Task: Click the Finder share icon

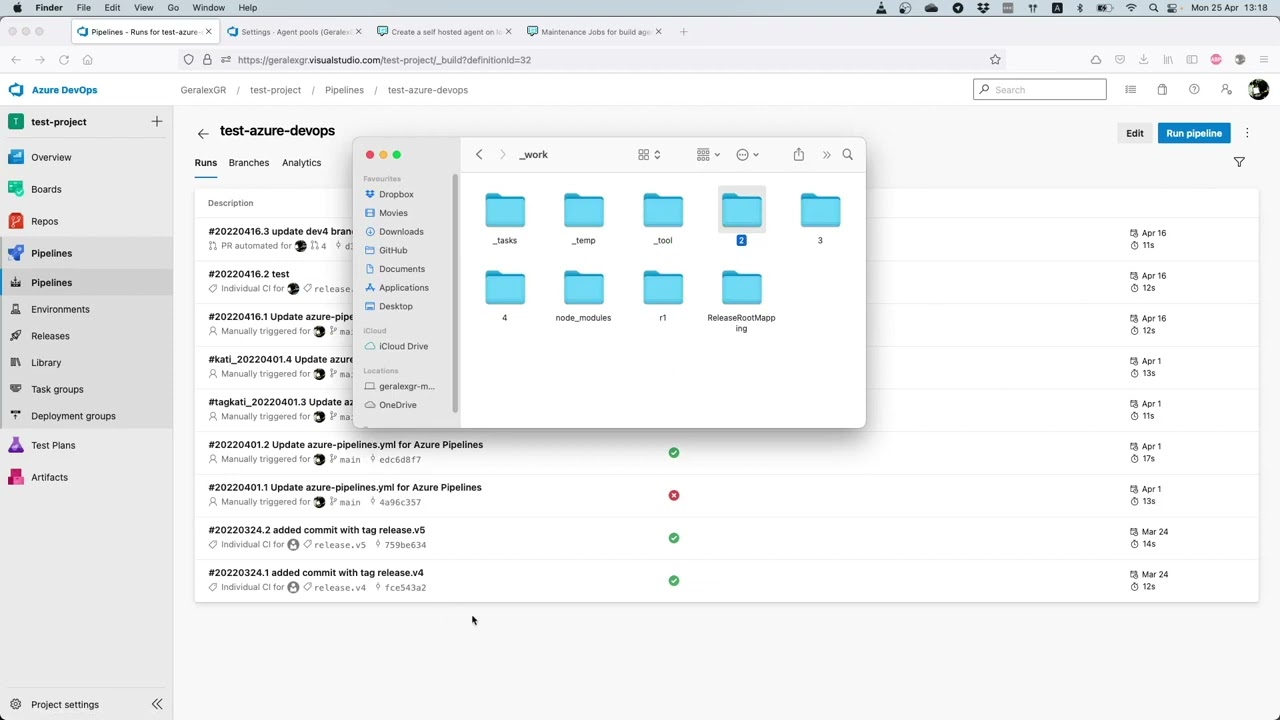Action: (798, 154)
